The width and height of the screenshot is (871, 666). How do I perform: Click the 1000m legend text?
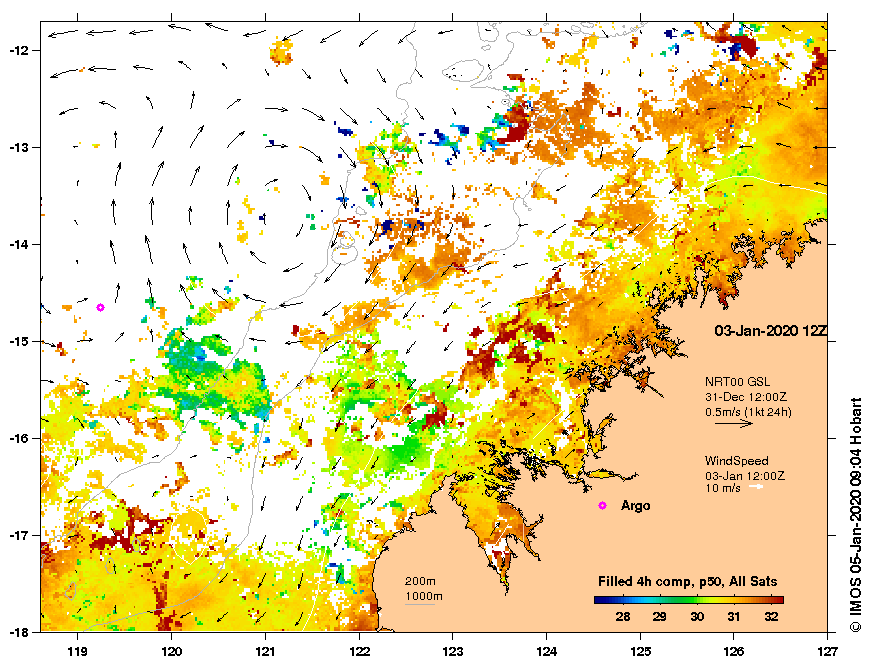424,597
